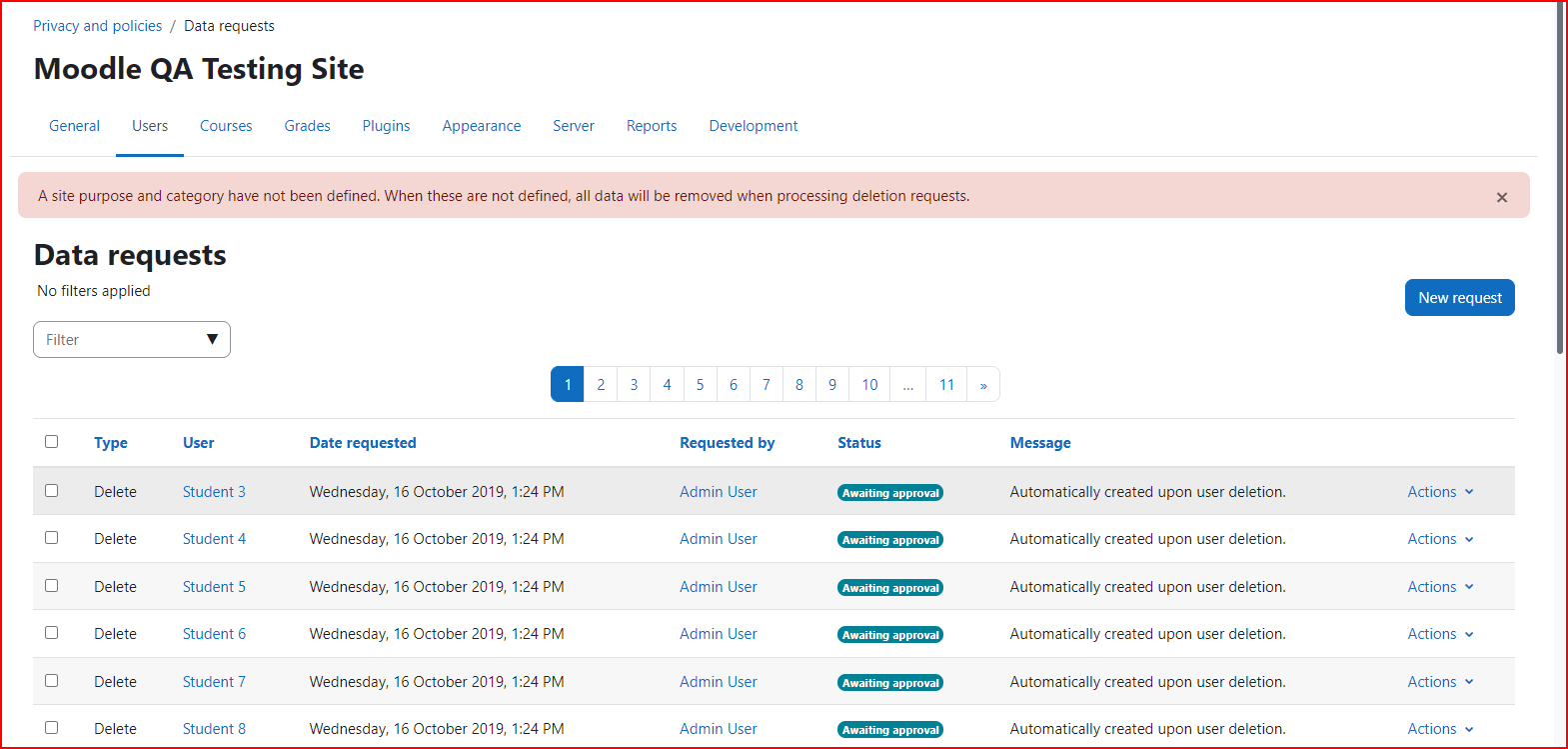This screenshot has width=1568, height=749.
Task: Click Awaiting approval badge for Student 3
Action: coord(890,493)
